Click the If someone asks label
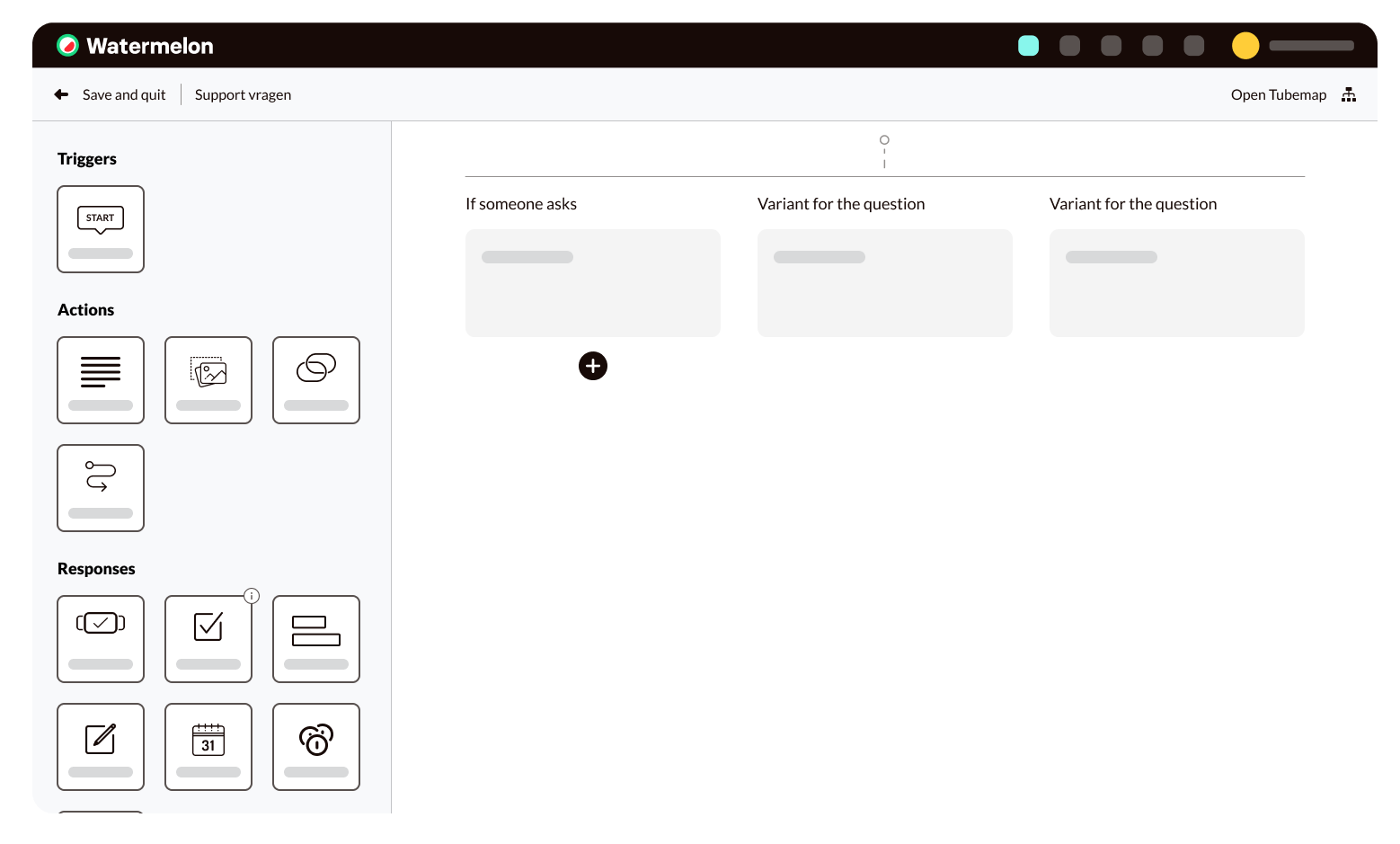Image resolution: width=1400 pixels, height=844 pixels. [521, 204]
